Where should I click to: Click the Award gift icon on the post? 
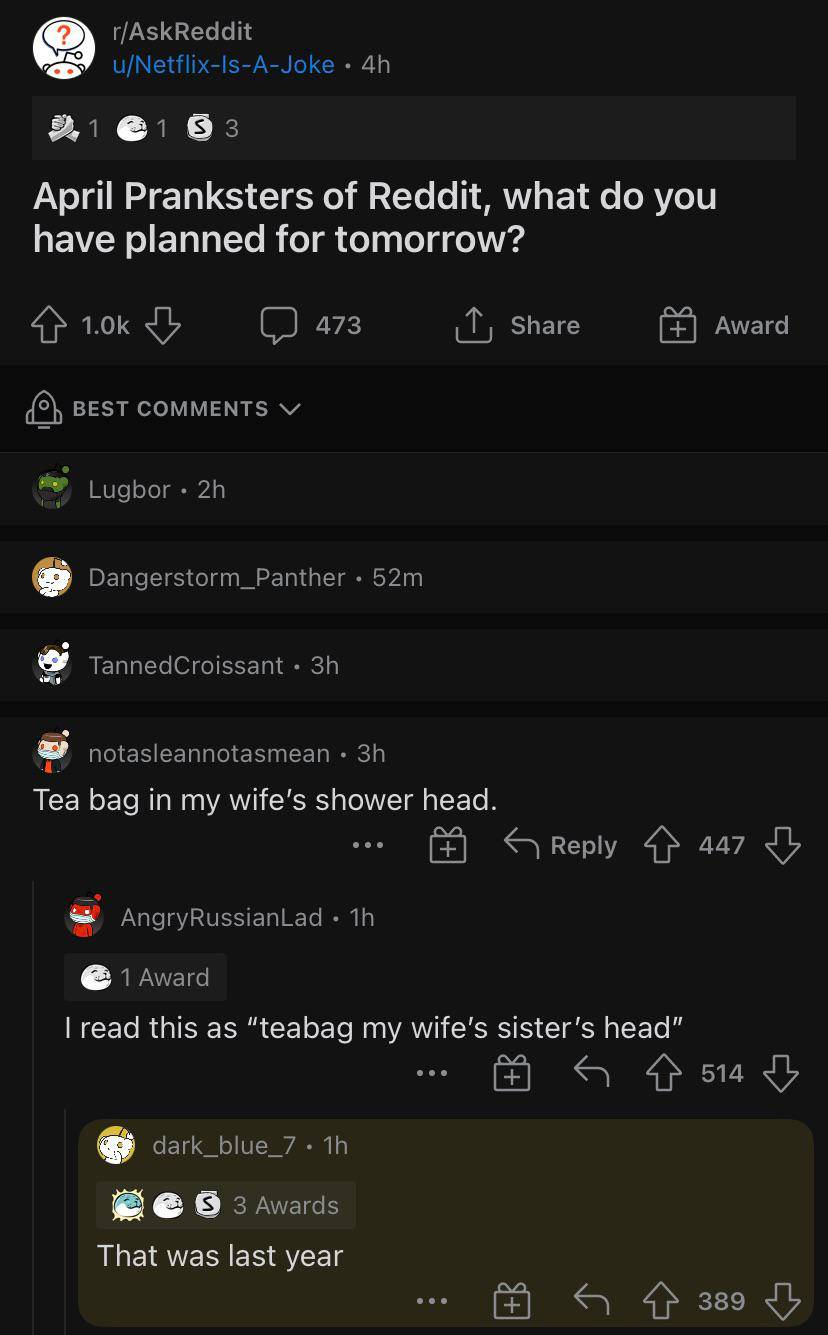(x=678, y=325)
